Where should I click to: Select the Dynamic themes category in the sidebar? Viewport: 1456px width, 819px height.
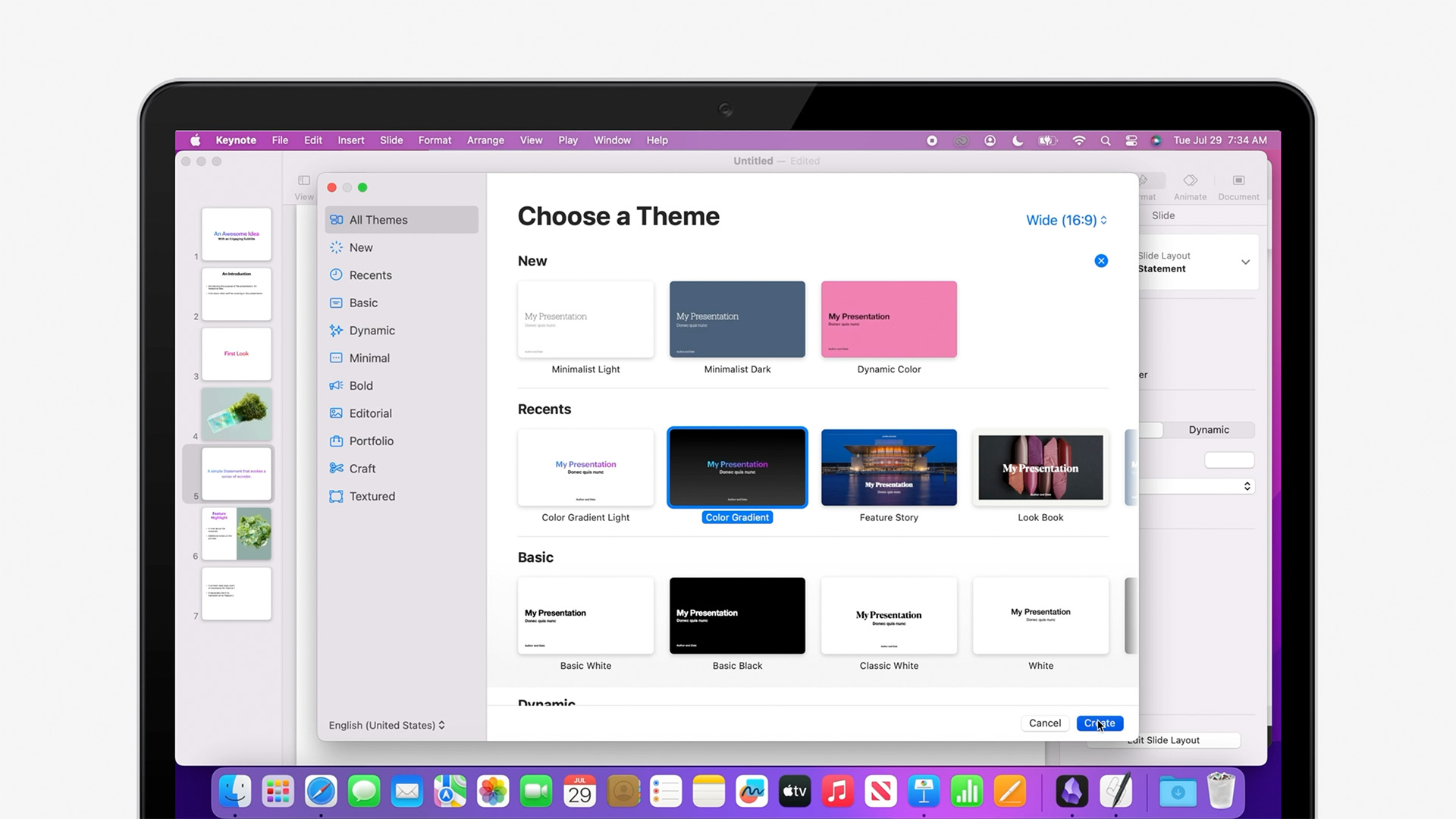coord(371,330)
